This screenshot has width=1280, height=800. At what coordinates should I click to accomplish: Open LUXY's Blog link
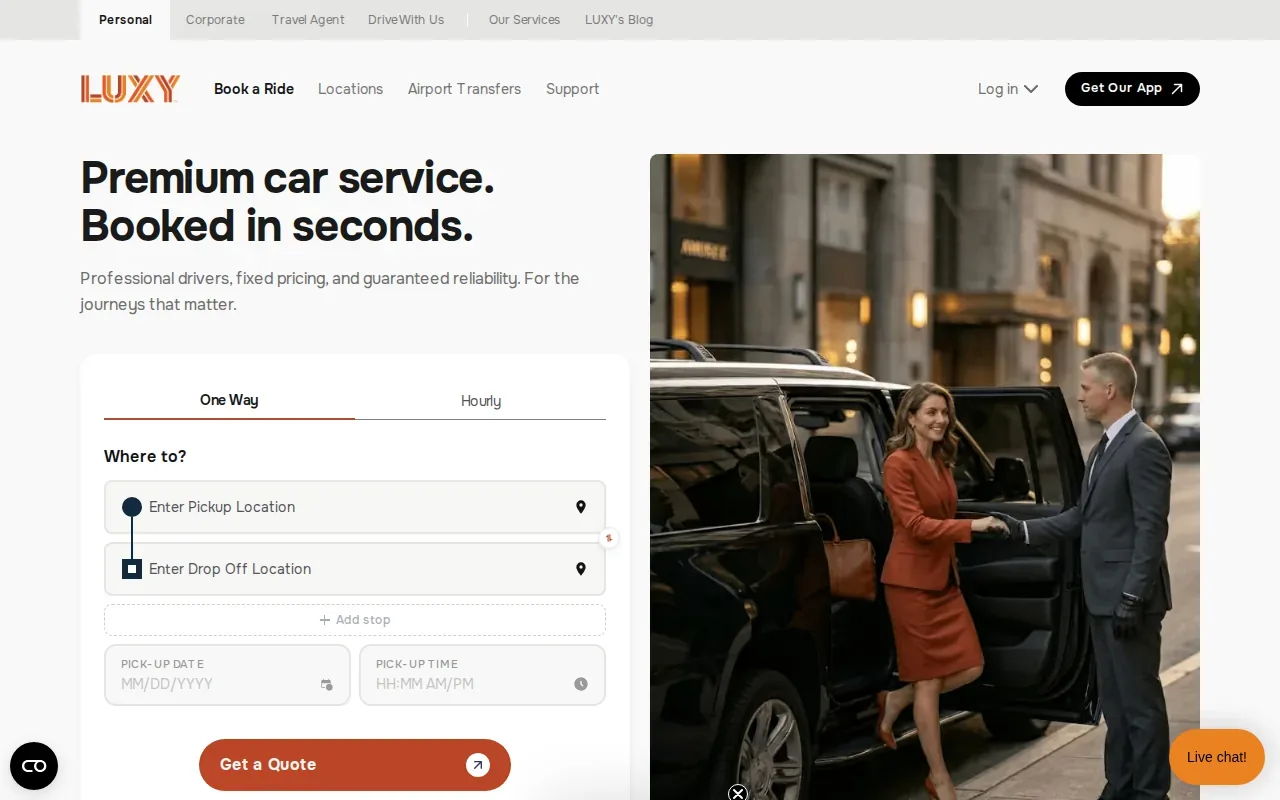coord(619,20)
